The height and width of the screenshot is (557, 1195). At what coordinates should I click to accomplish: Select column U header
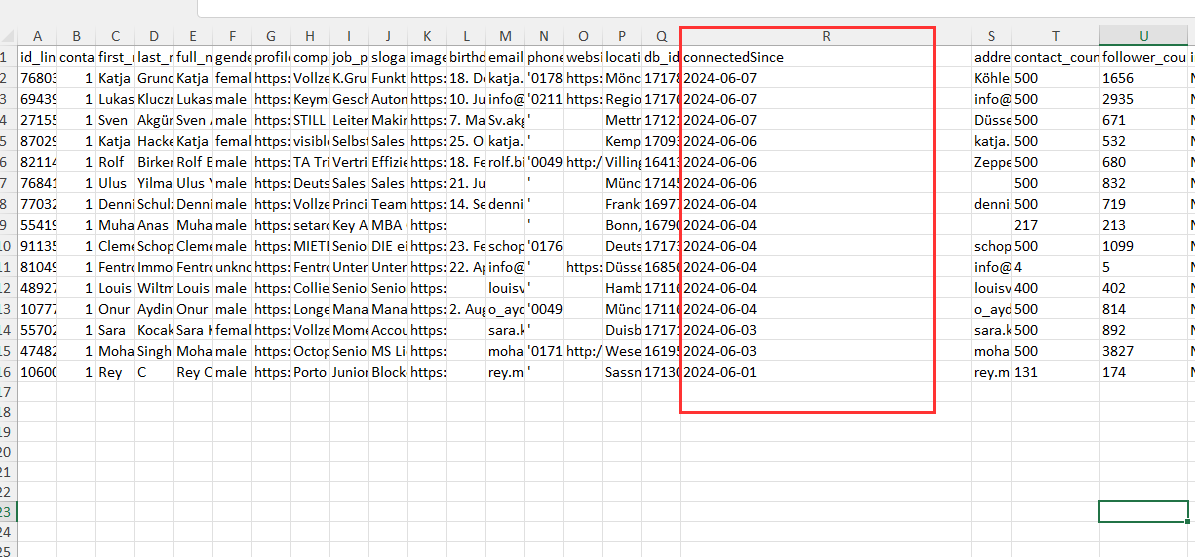coord(1143,36)
